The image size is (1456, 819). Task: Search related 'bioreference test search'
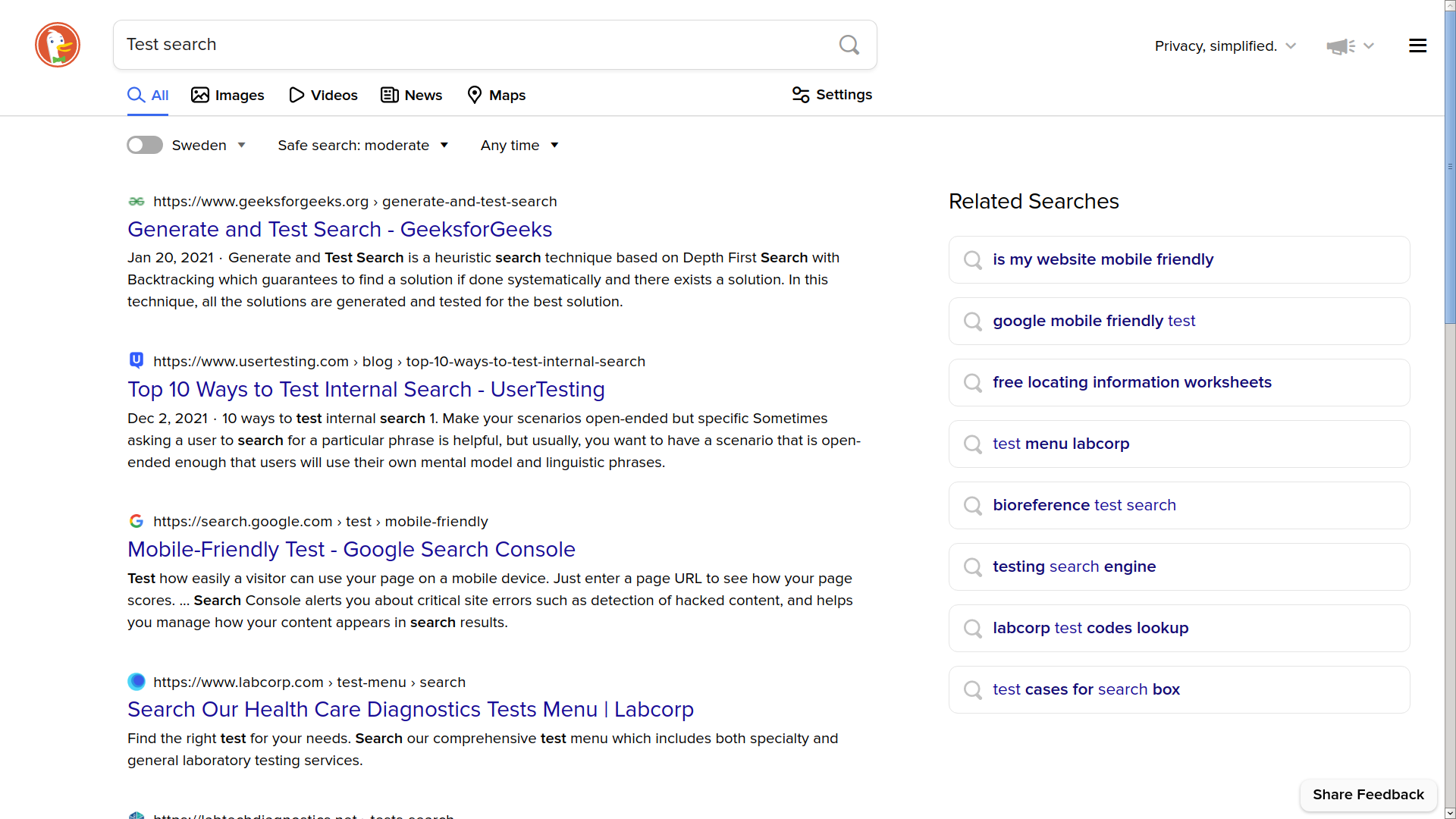coord(1179,506)
